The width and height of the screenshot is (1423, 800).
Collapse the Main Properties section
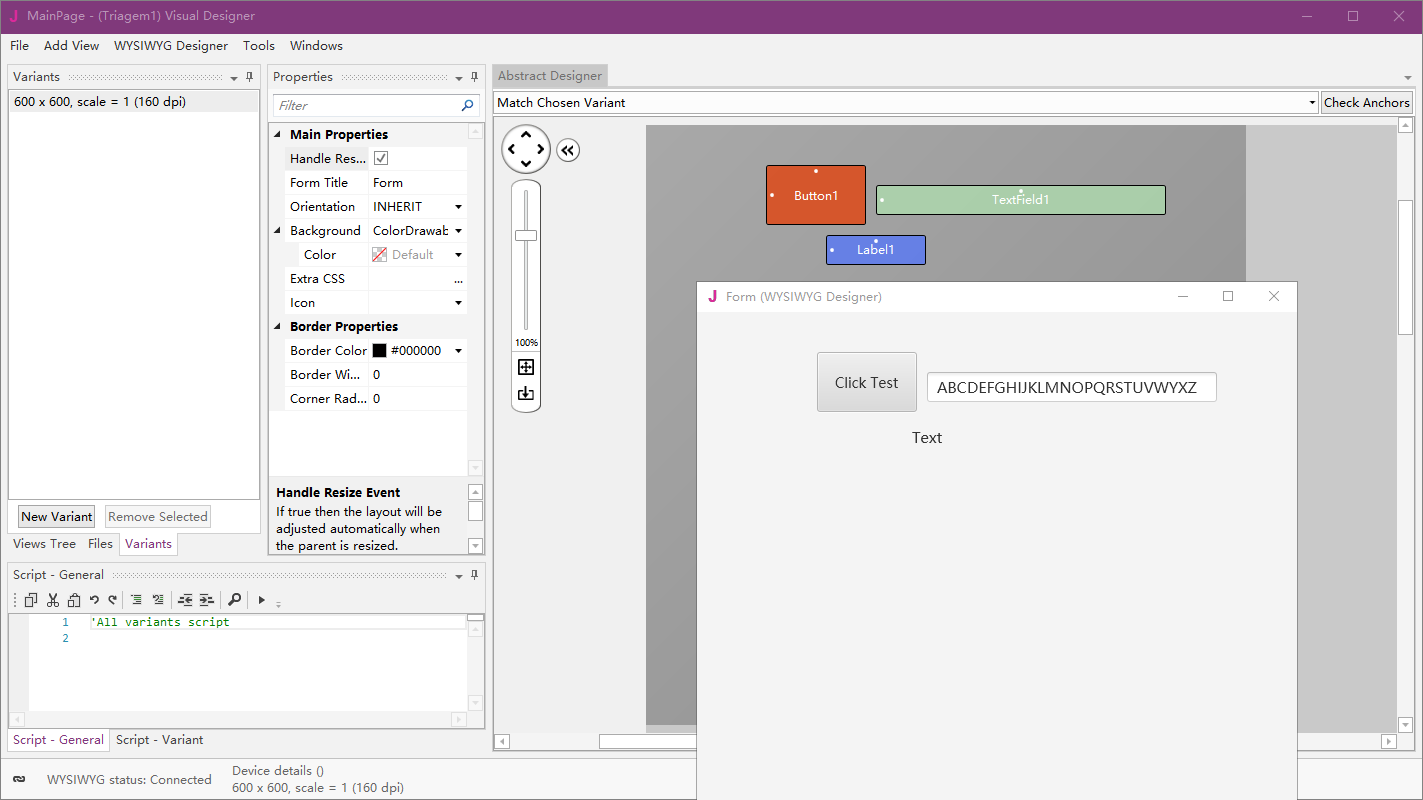coord(278,135)
